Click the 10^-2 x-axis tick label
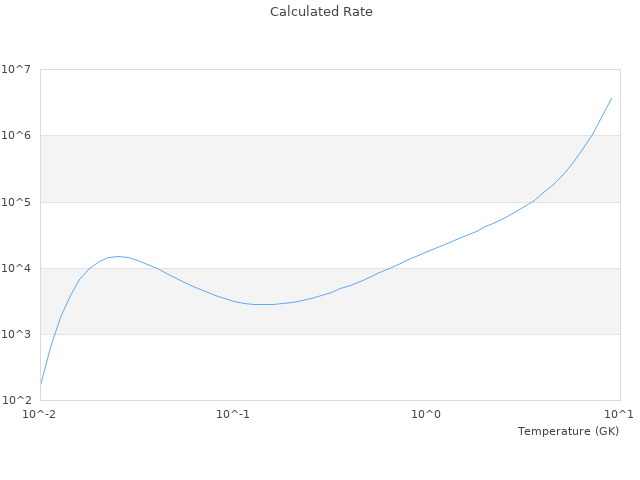Viewport: 640px width, 480px height. coord(40,414)
